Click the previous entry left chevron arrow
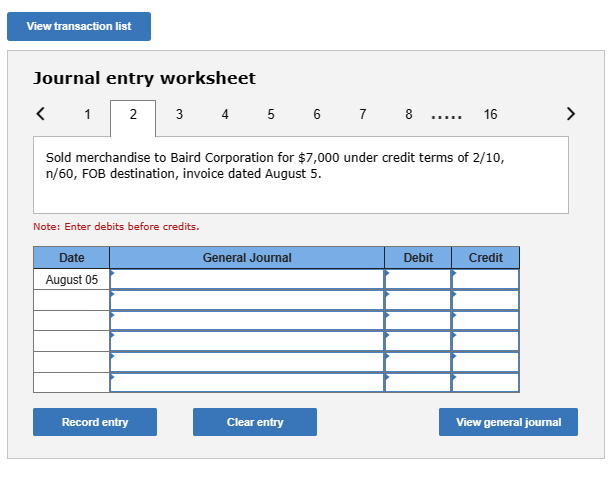The image size is (616, 484). pos(40,114)
